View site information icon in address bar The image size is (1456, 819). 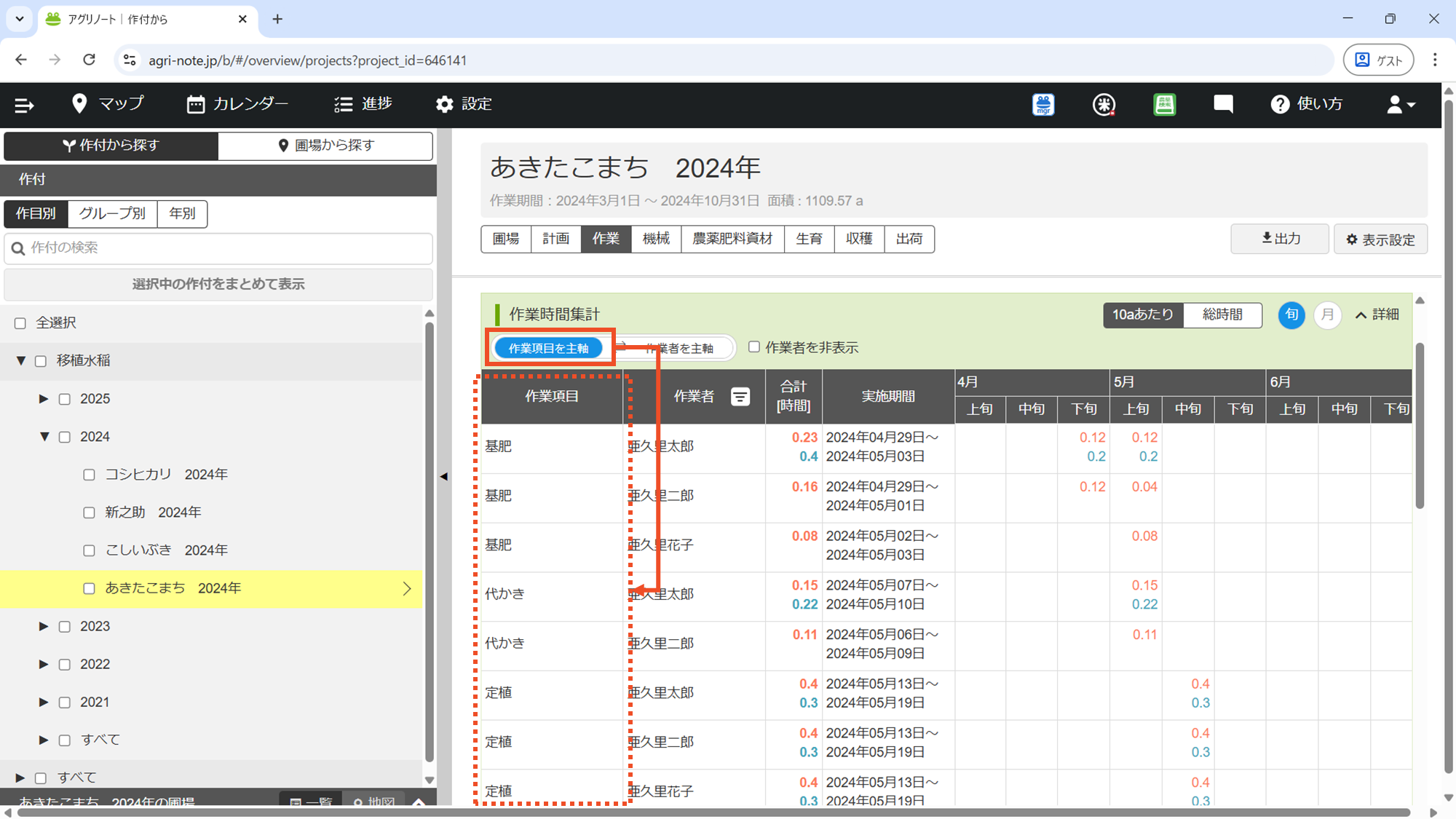click(130, 60)
